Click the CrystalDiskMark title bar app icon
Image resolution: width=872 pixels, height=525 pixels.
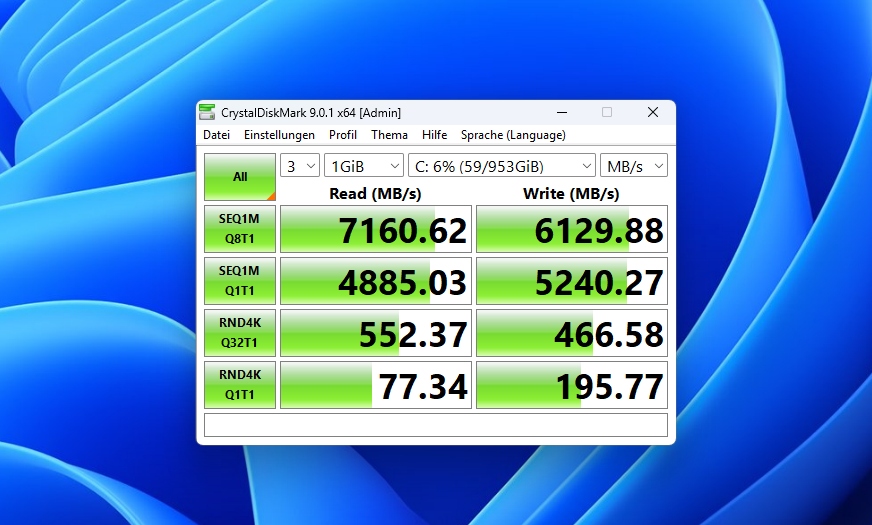click(x=207, y=112)
